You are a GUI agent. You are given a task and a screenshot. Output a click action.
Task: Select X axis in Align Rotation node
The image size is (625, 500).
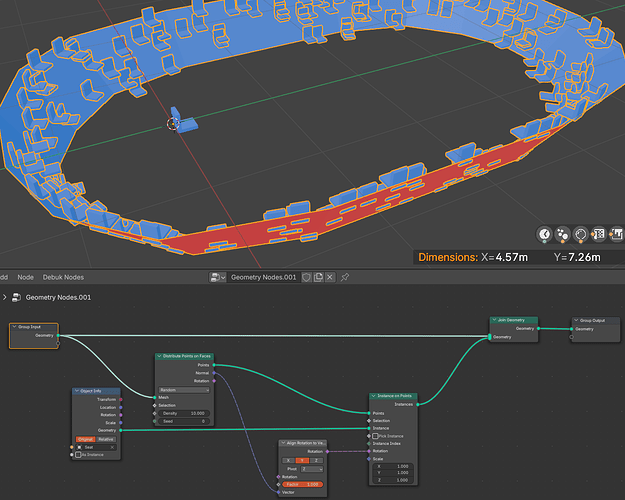(289, 460)
